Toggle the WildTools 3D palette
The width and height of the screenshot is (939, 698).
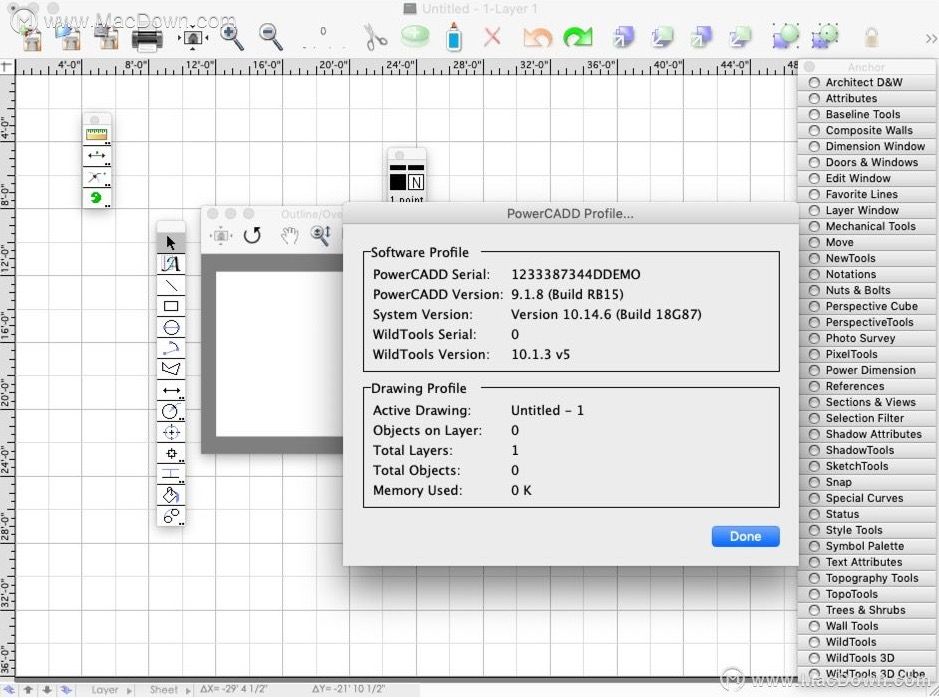tap(867, 658)
